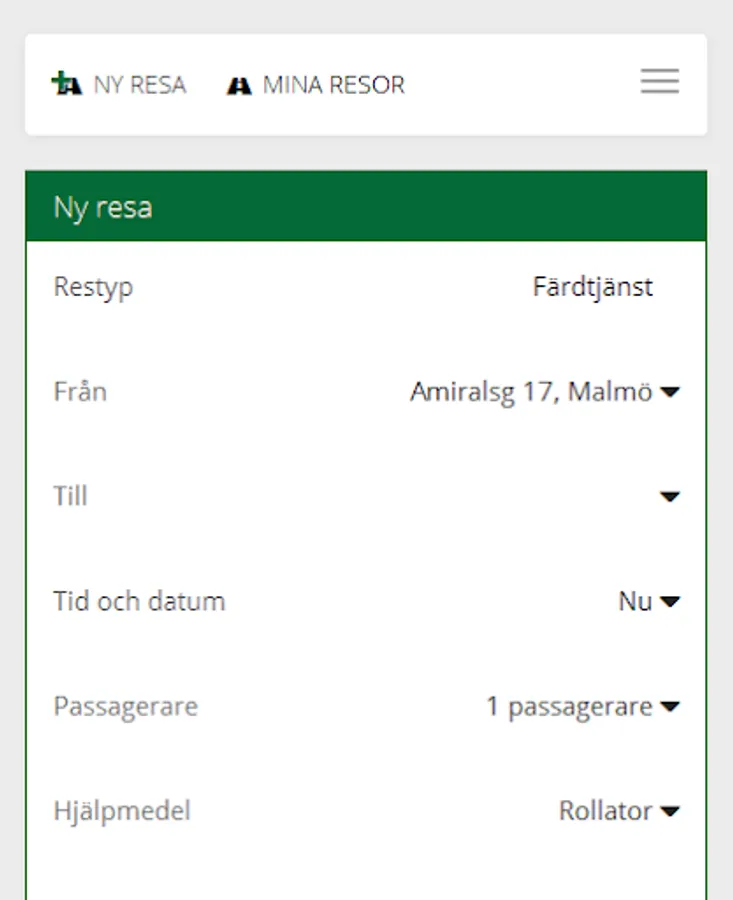Click the 1 passagerare value

568,707
